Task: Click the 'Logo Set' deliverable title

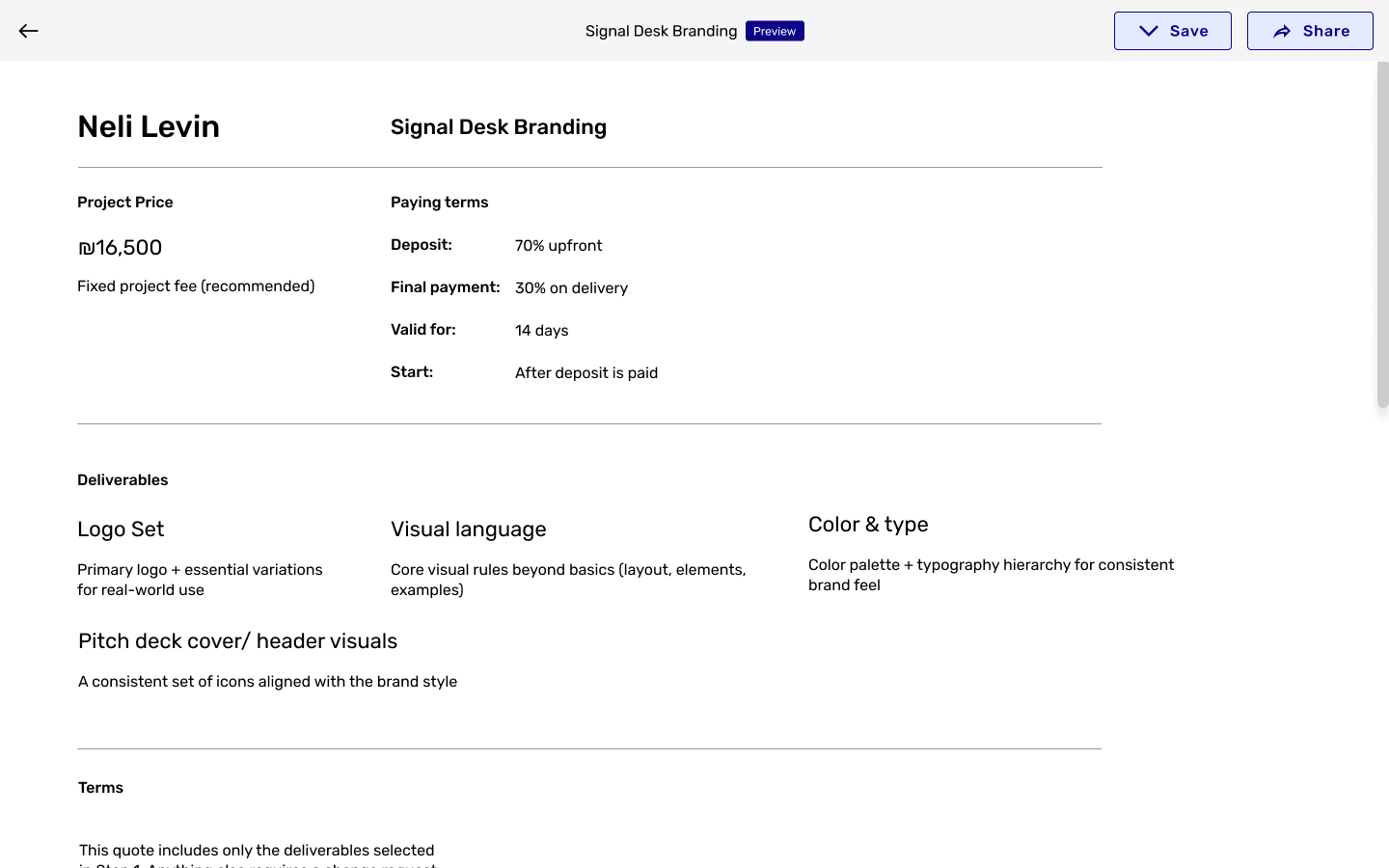Action: [121, 529]
